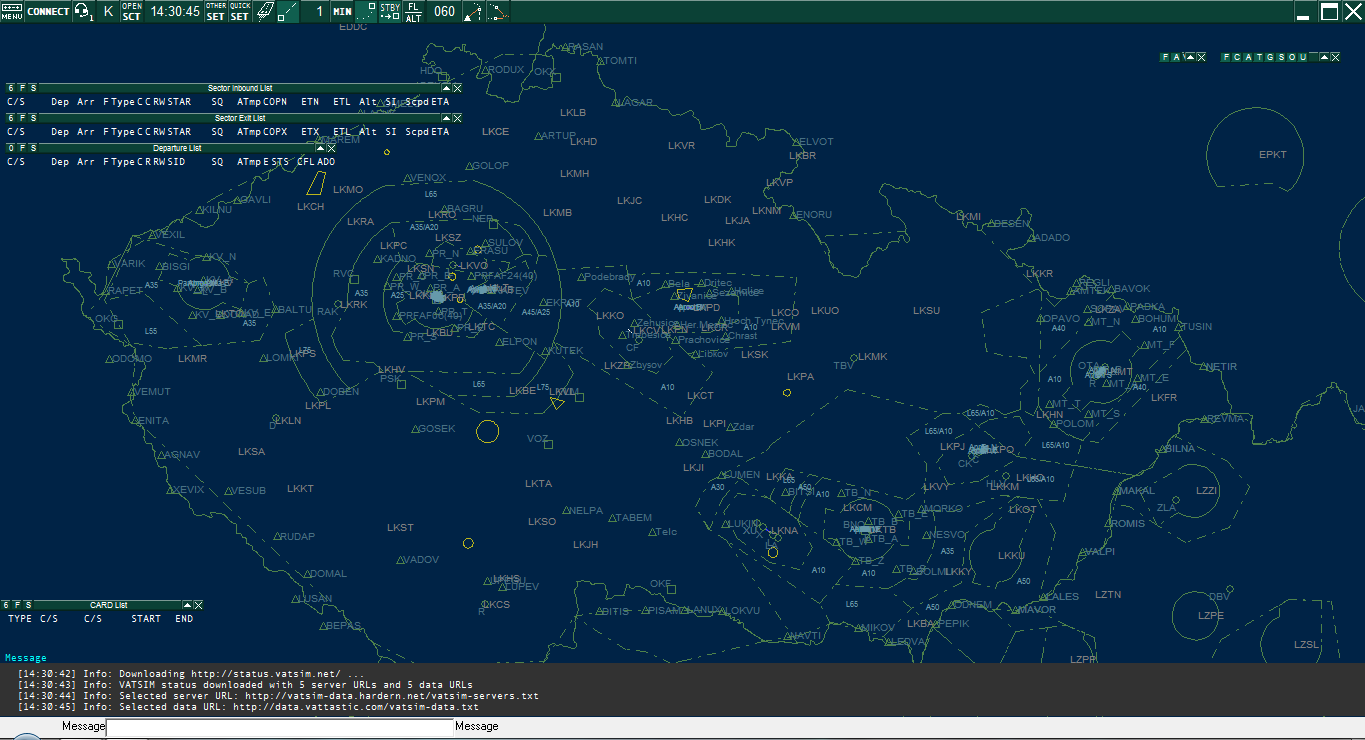This screenshot has width=1365, height=740.
Task: Toggle the route draw icon
Action: click(473, 11)
